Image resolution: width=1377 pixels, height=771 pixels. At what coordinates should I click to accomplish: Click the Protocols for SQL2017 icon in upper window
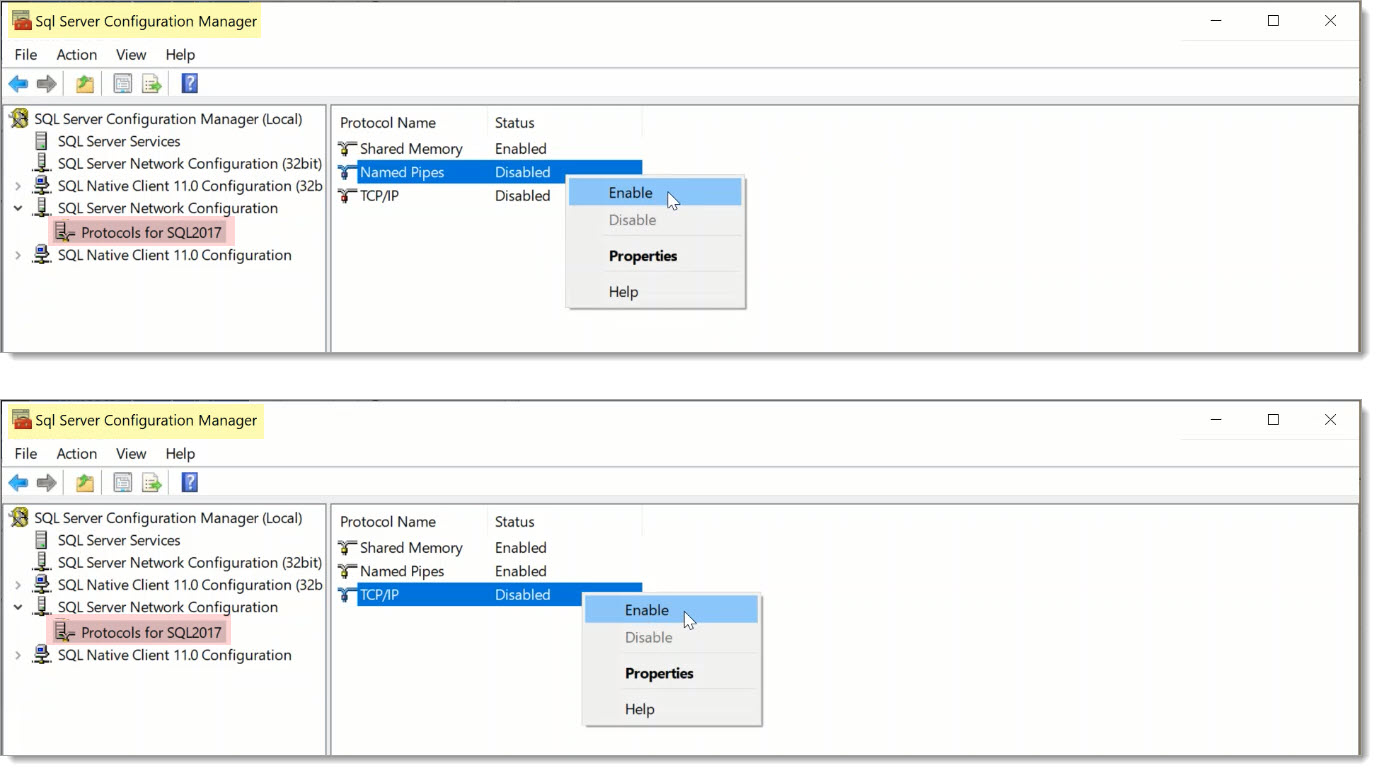click(x=65, y=232)
